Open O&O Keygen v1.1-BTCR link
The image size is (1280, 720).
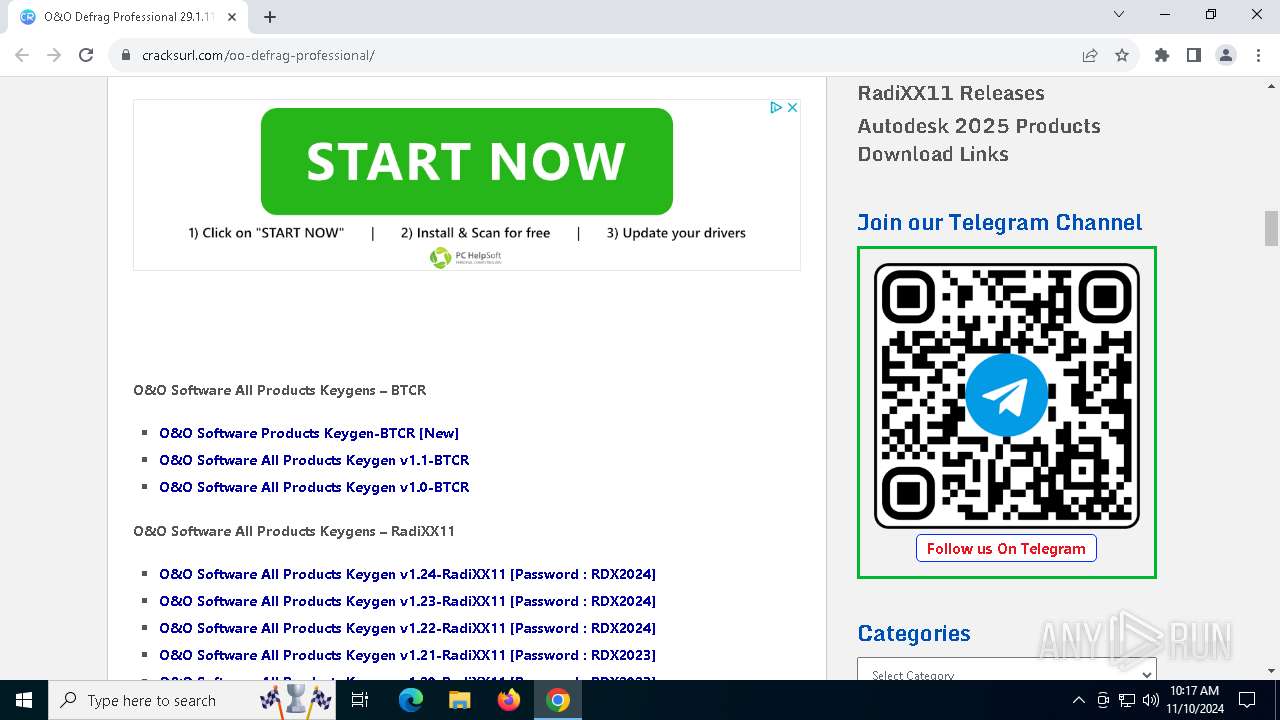[x=314, y=460]
